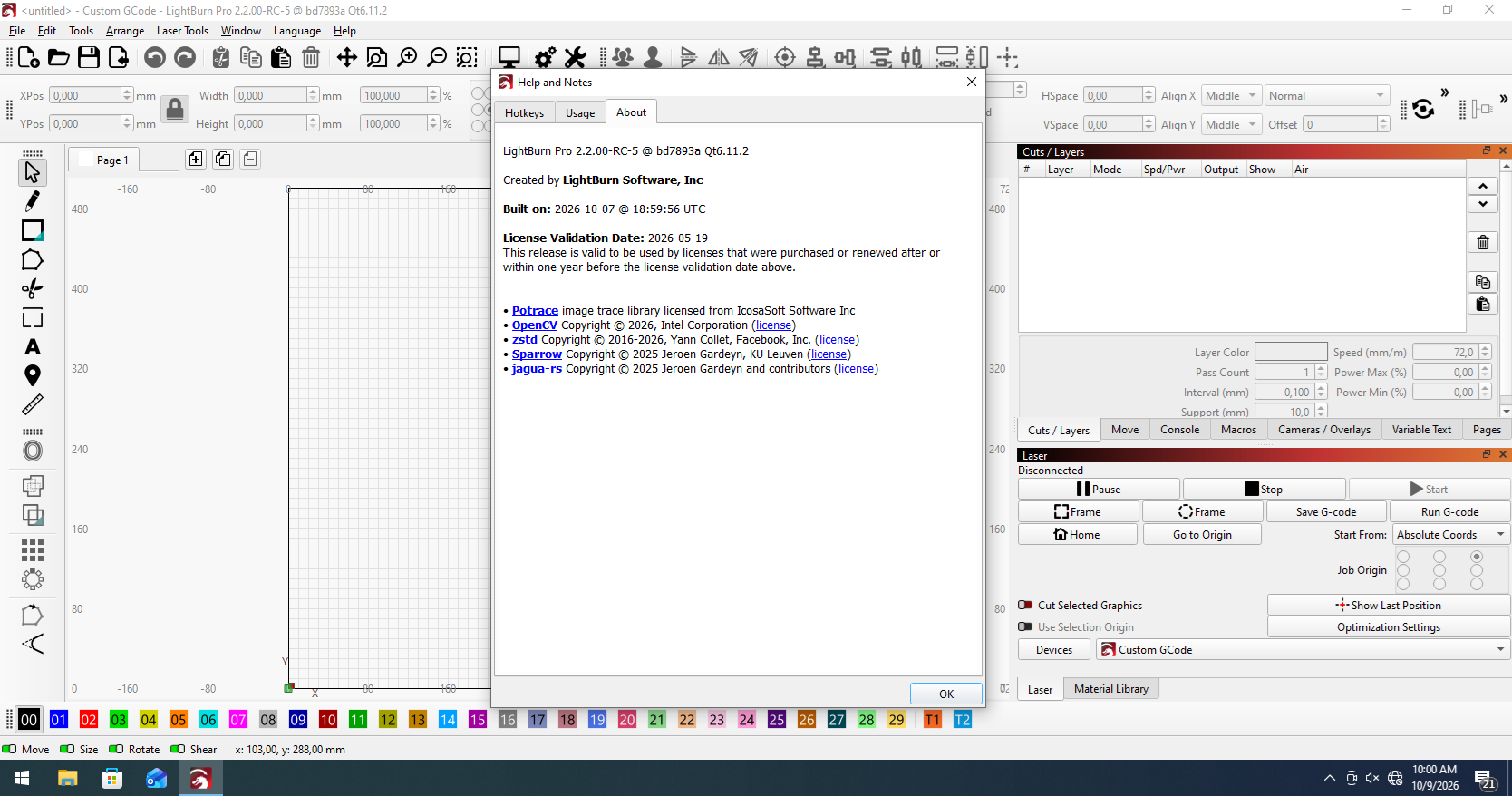The width and height of the screenshot is (1512, 796).
Task: Open the Console tab
Action: click(1179, 430)
